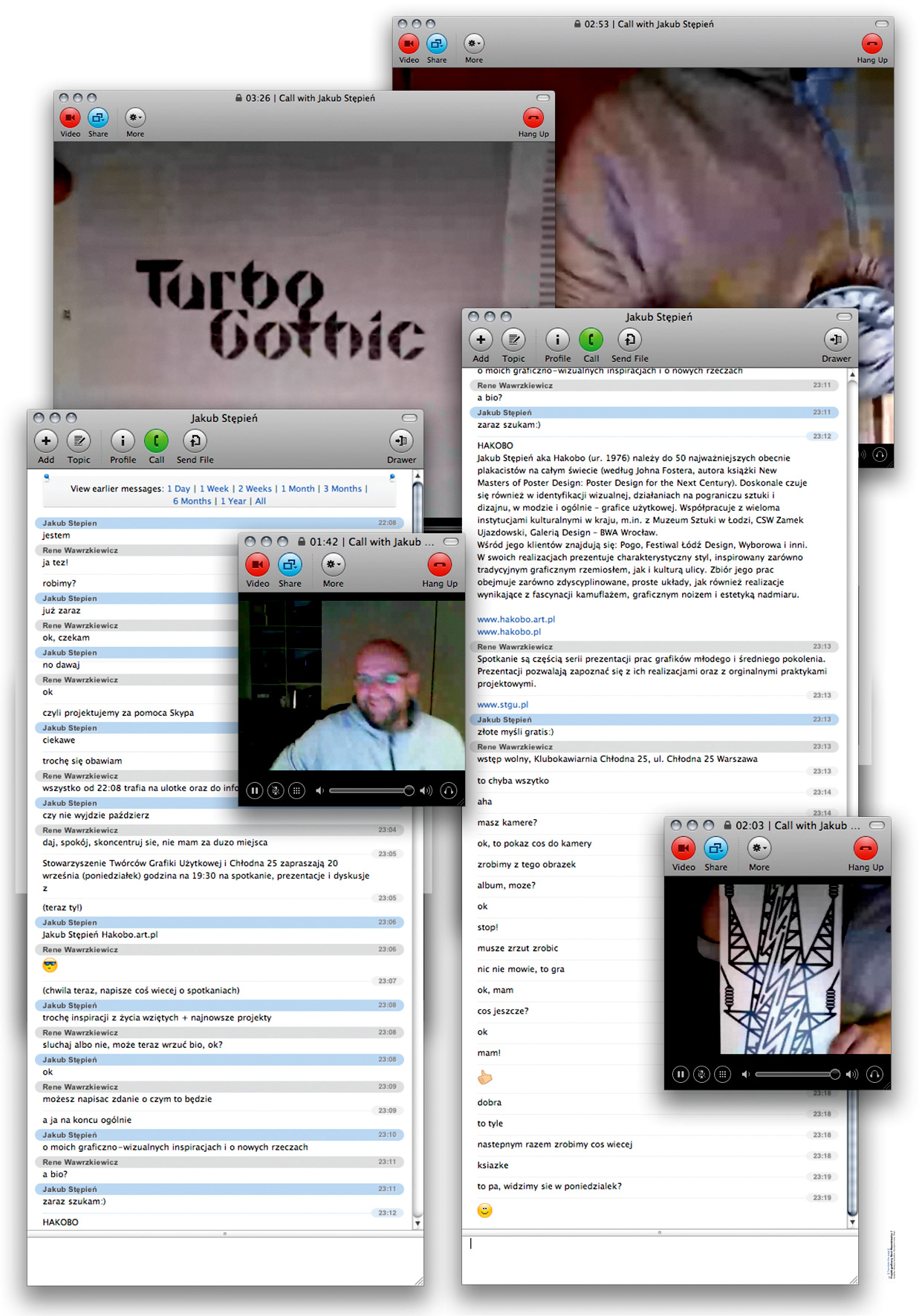The width and height of the screenshot is (922, 1316).
Task: Click the headphones icon in the 02:03 call
Action: click(x=874, y=1074)
